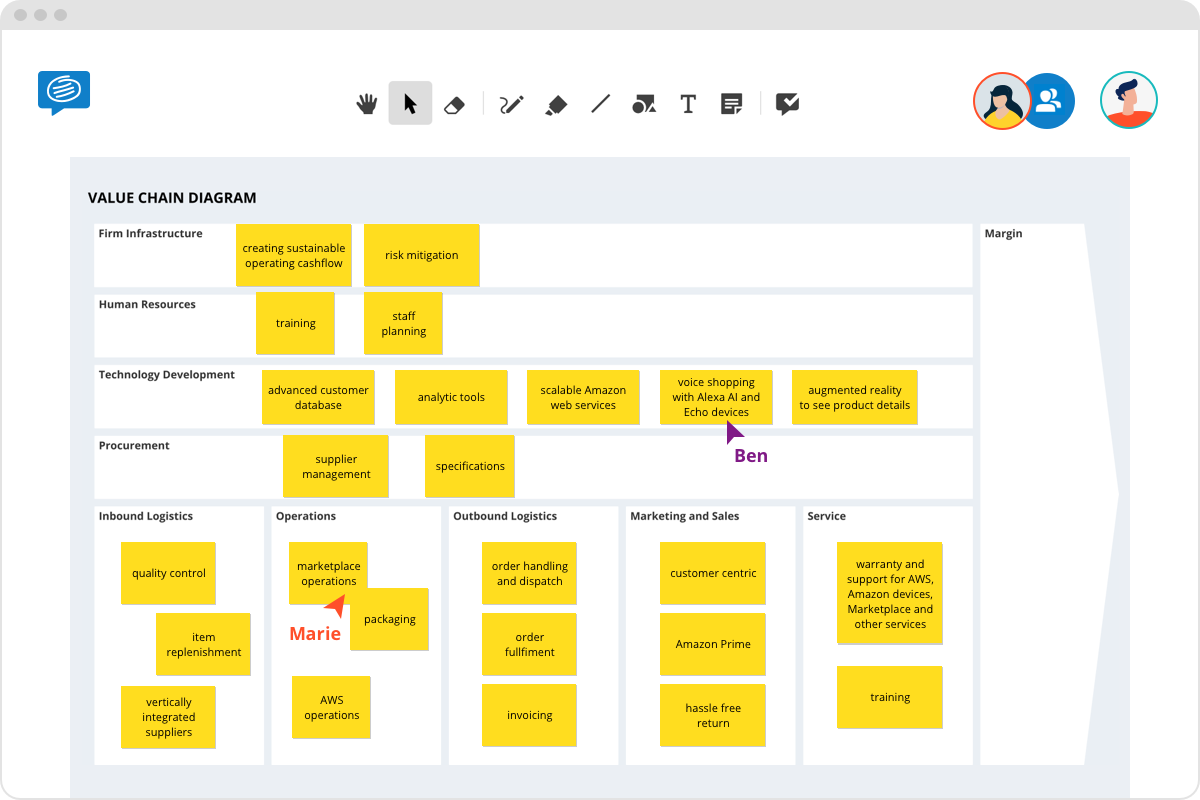Viewport: 1200px width, 800px height.
Task: Click the female user avatar
Action: (1001, 101)
